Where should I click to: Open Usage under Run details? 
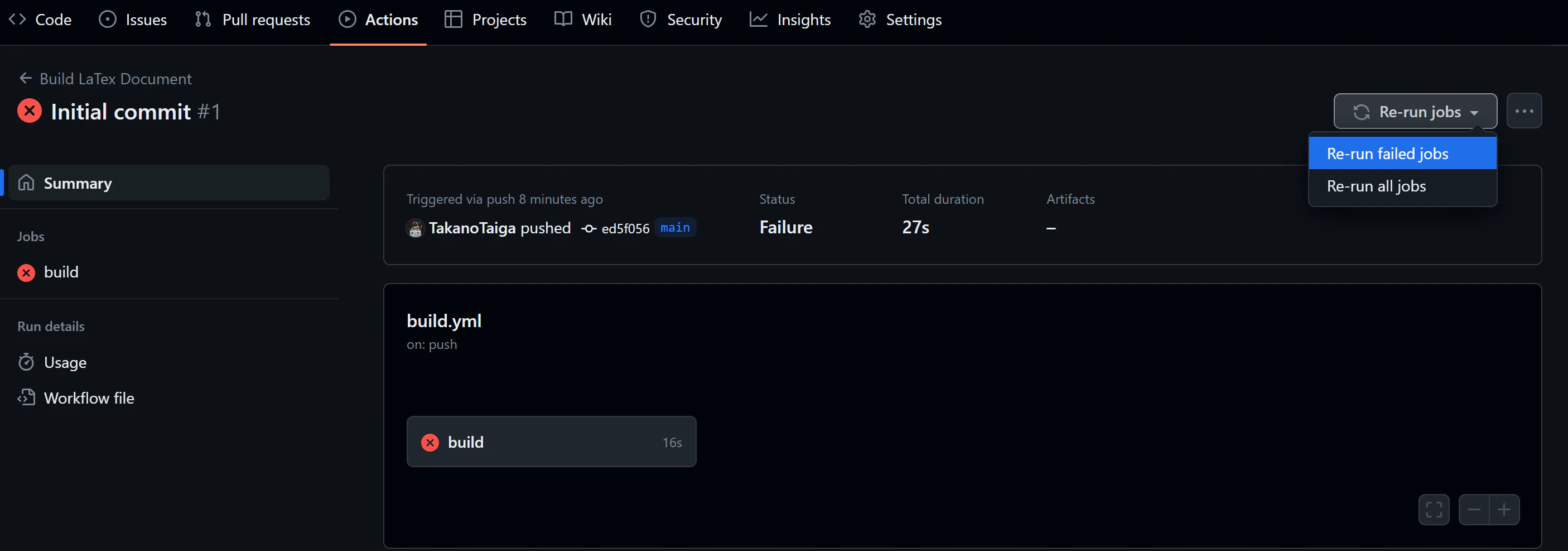pyautogui.click(x=65, y=363)
